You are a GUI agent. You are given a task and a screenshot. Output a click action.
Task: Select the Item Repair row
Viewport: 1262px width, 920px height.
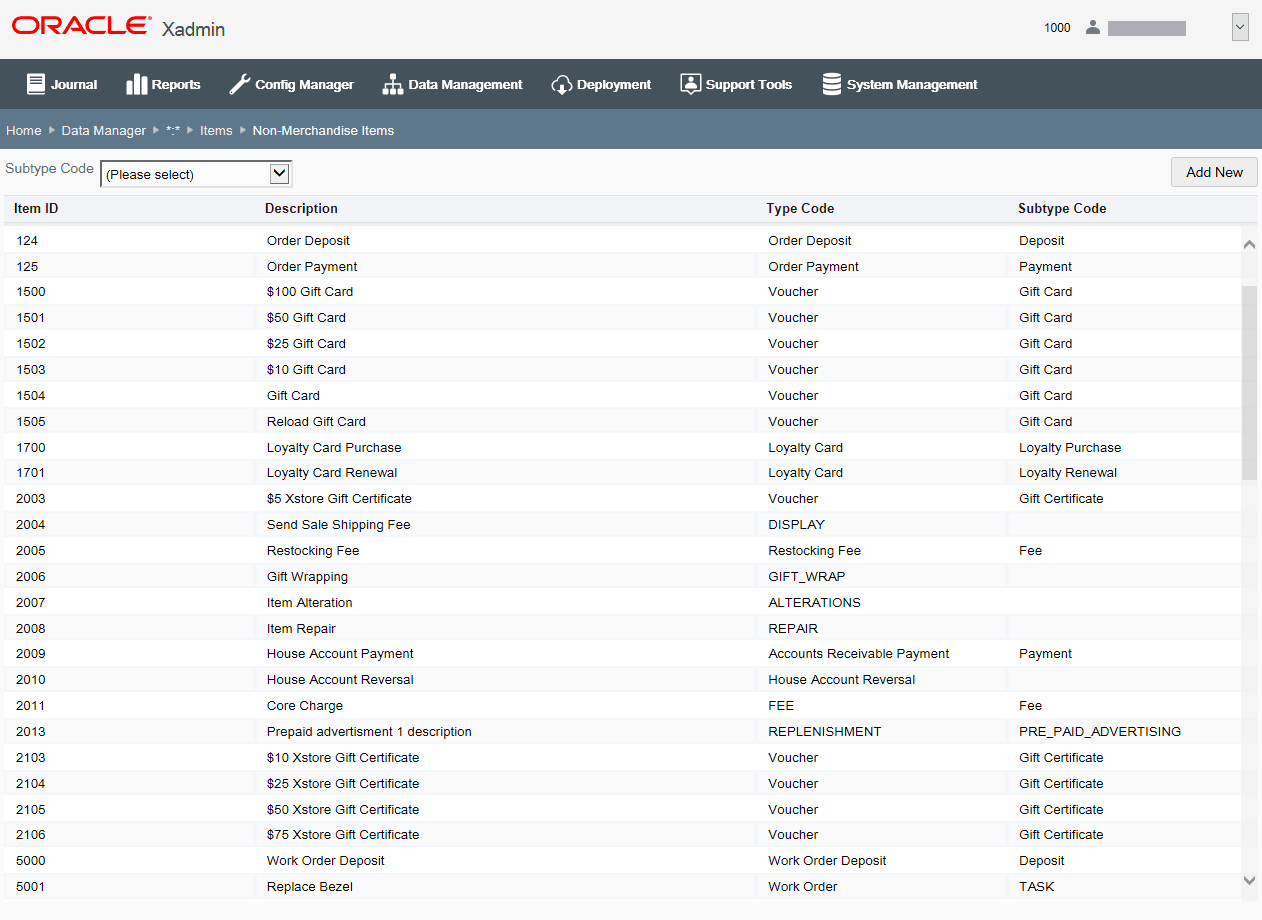click(622, 629)
